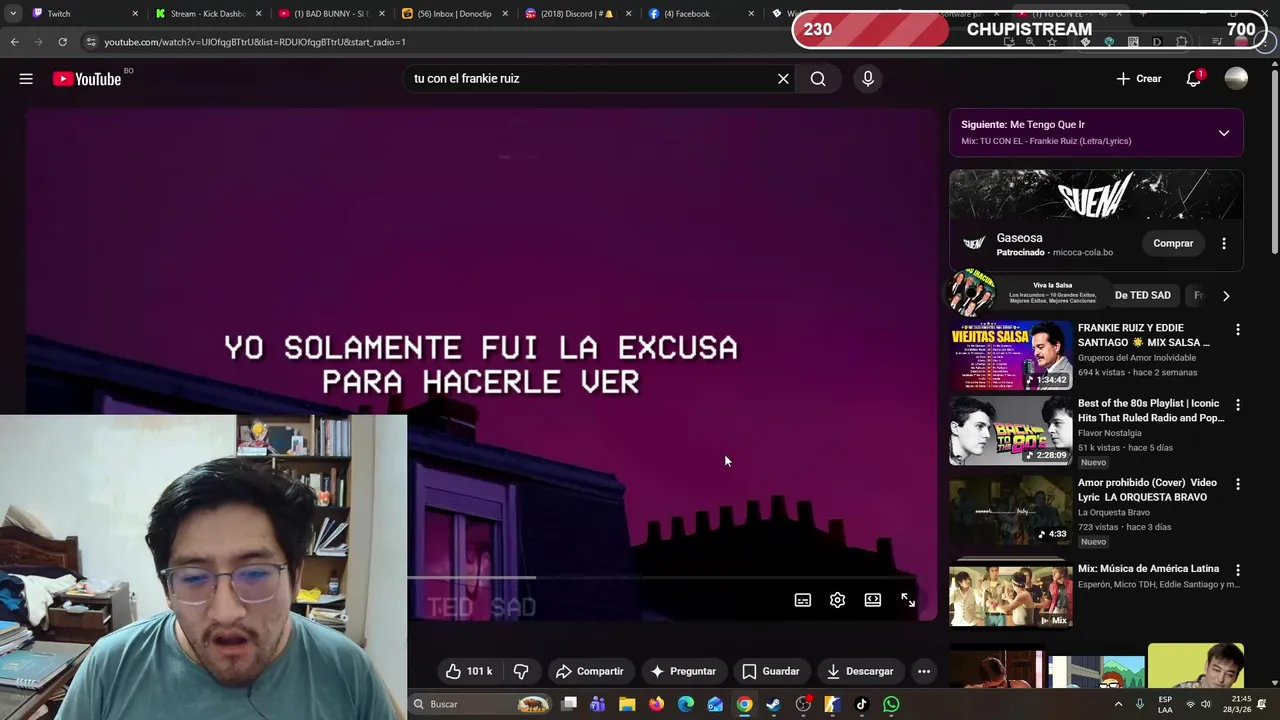The height and width of the screenshot is (720, 1280).
Task: Clear the search box text
Action: pyautogui.click(x=783, y=79)
